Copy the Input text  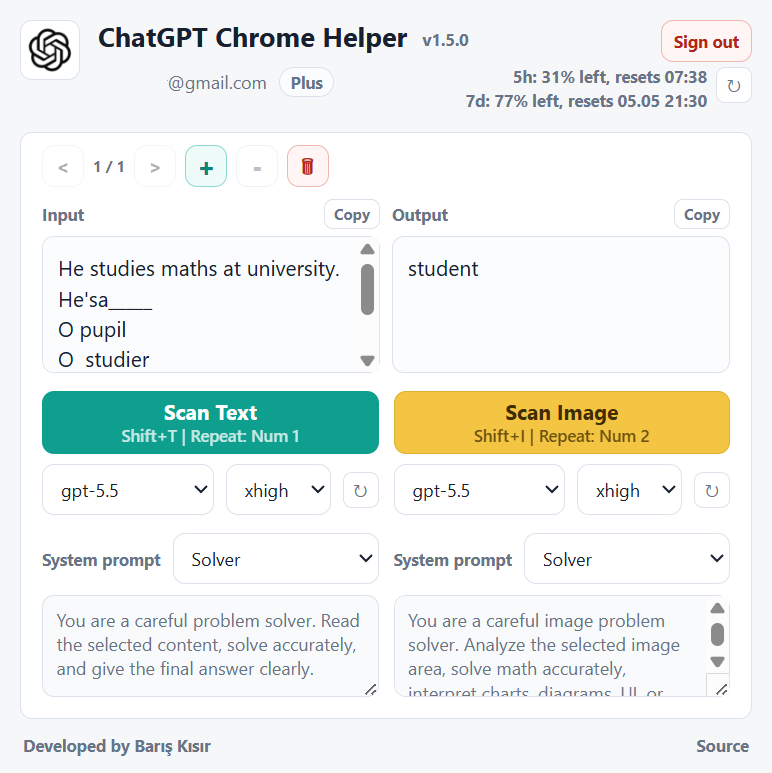click(352, 214)
